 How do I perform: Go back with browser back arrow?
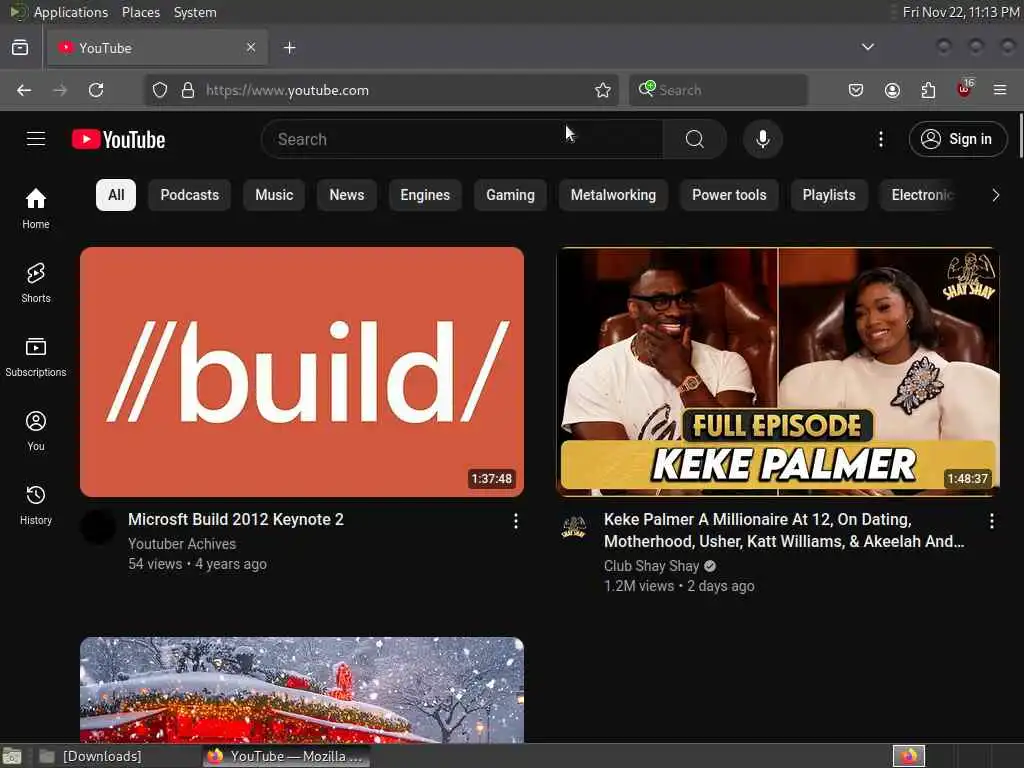24,90
